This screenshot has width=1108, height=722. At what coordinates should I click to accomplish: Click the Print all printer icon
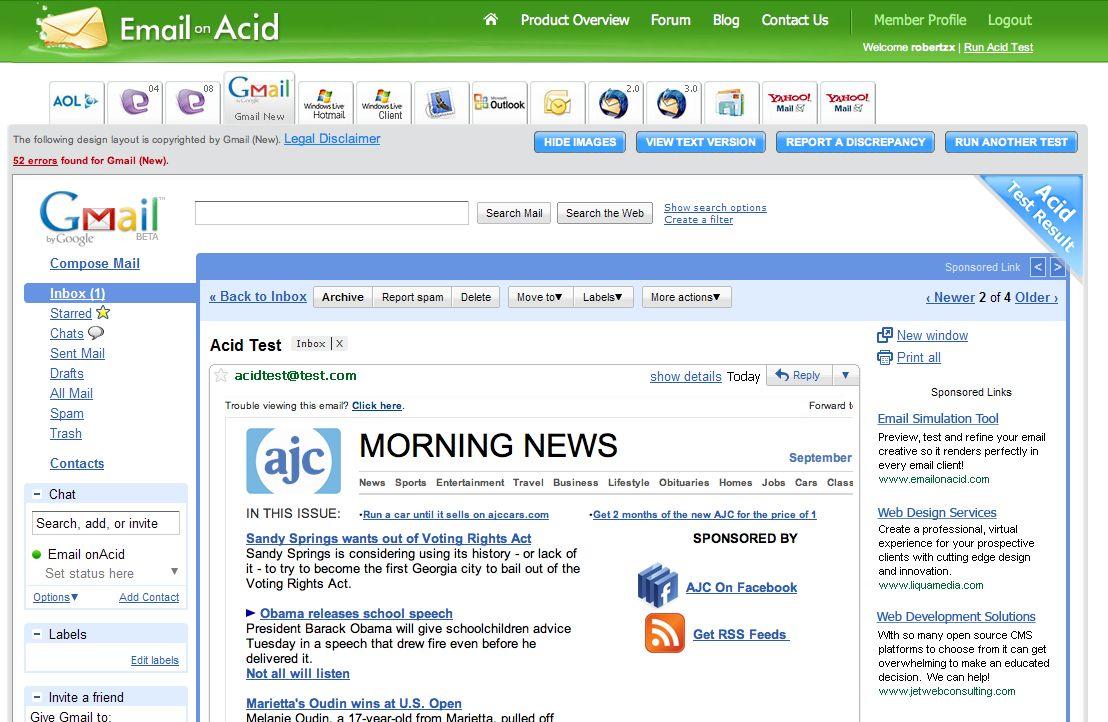(x=884, y=358)
